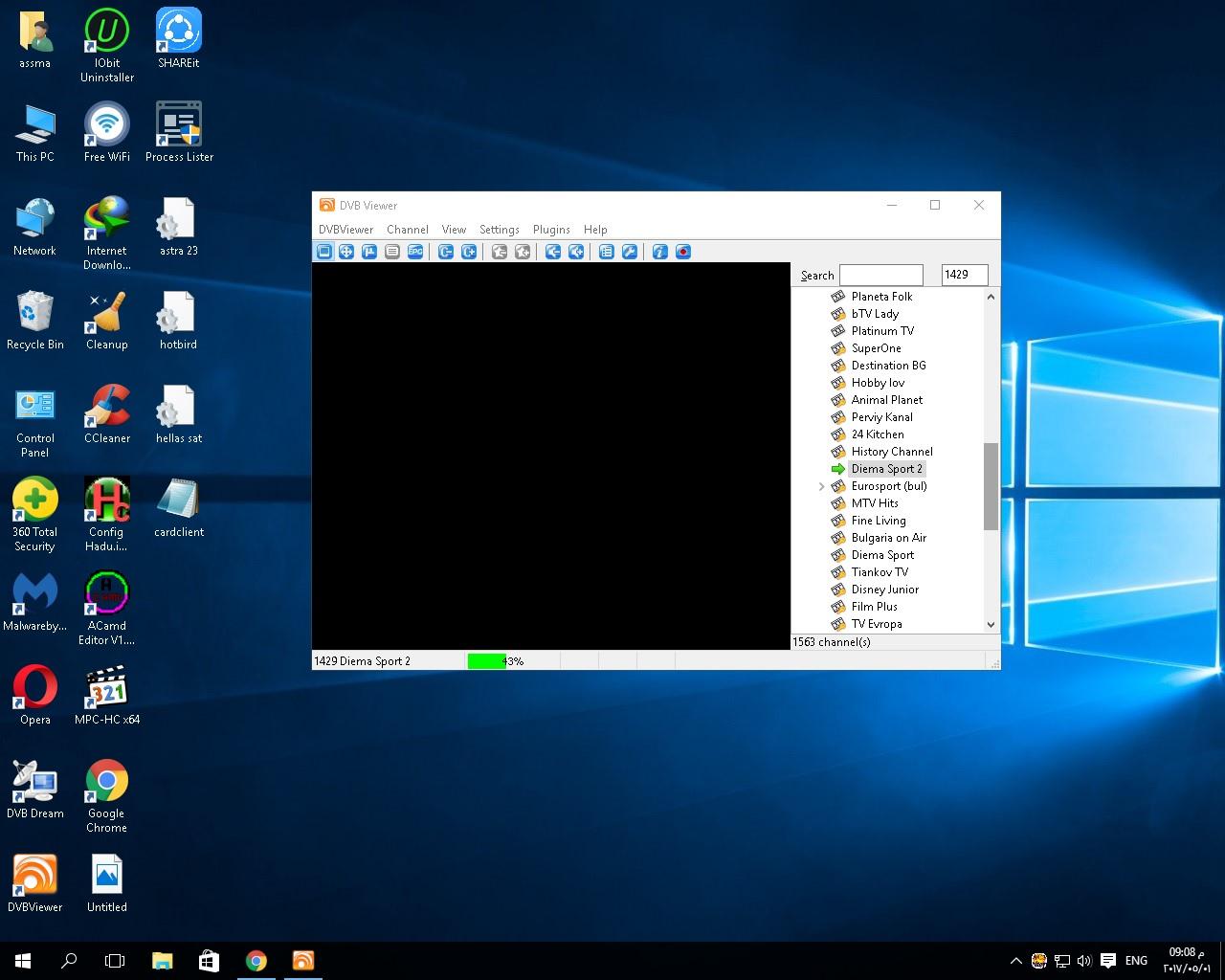The height and width of the screenshot is (980, 1225).
Task: Click the channel number field showing 1429
Action: tap(965, 275)
